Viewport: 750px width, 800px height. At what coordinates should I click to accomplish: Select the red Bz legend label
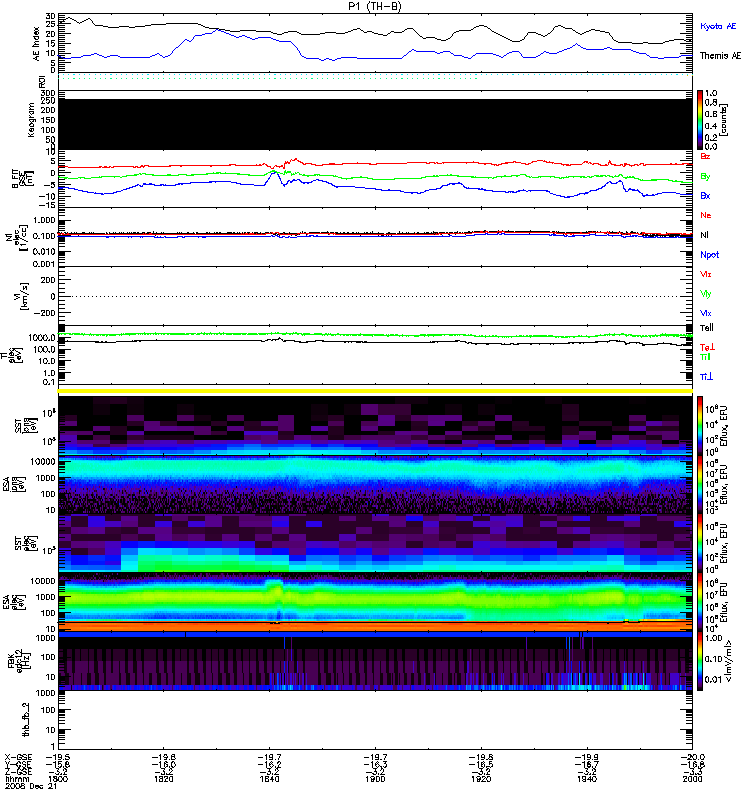click(x=705, y=156)
